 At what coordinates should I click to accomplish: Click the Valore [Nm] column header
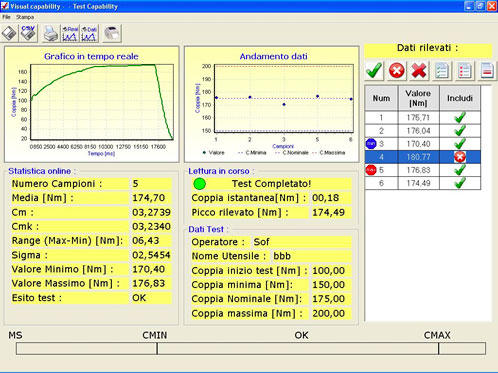(x=418, y=98)
